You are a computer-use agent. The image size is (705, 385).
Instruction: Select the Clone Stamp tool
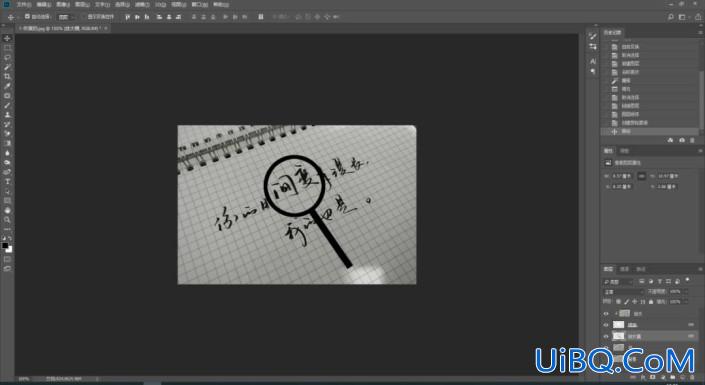pos(7,115)
